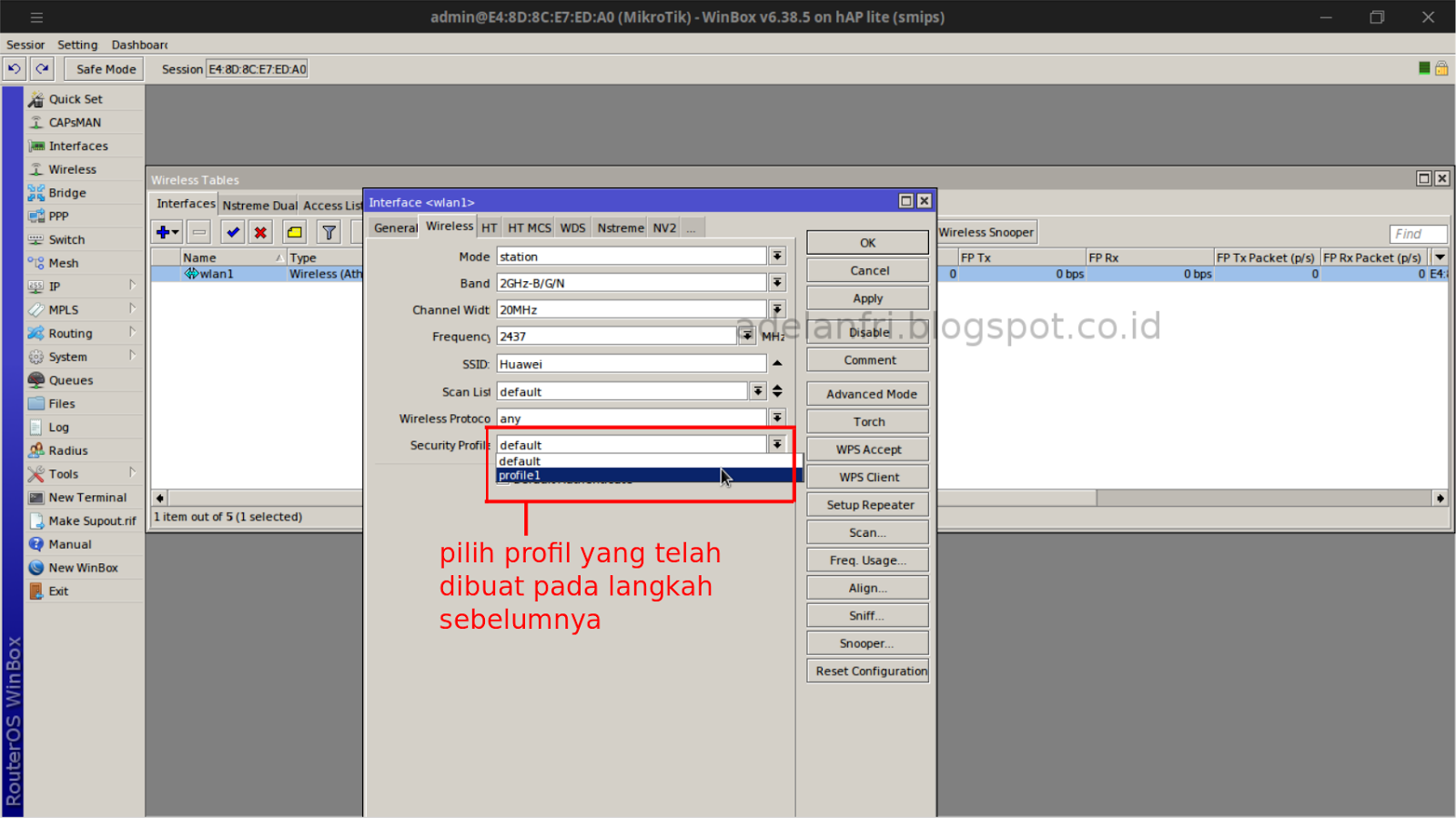Click the remove minus button

coord(199,233)
